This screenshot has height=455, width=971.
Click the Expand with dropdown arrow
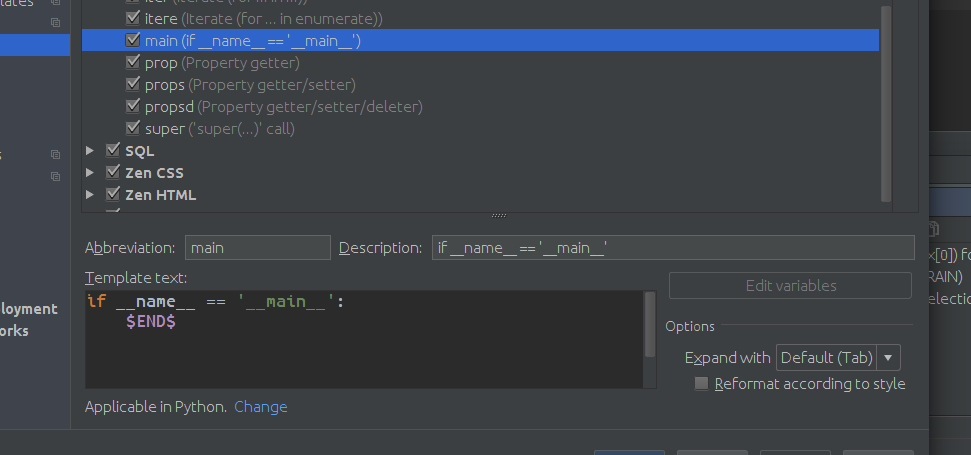(888, 358)
